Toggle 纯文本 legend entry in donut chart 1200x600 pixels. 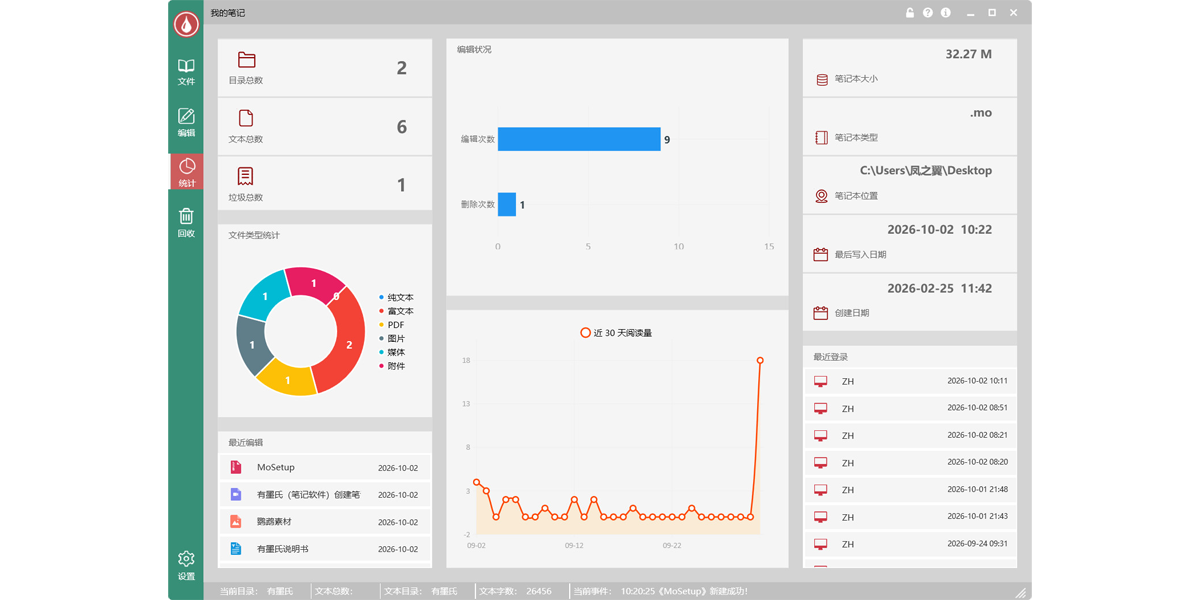click(x=396, y=297)
